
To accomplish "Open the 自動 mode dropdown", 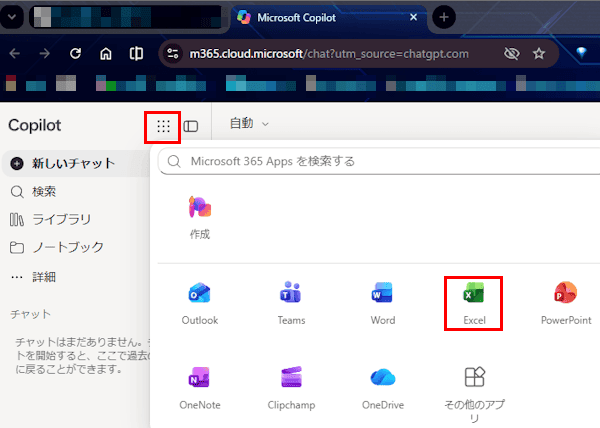I will [x=249, y=124].
